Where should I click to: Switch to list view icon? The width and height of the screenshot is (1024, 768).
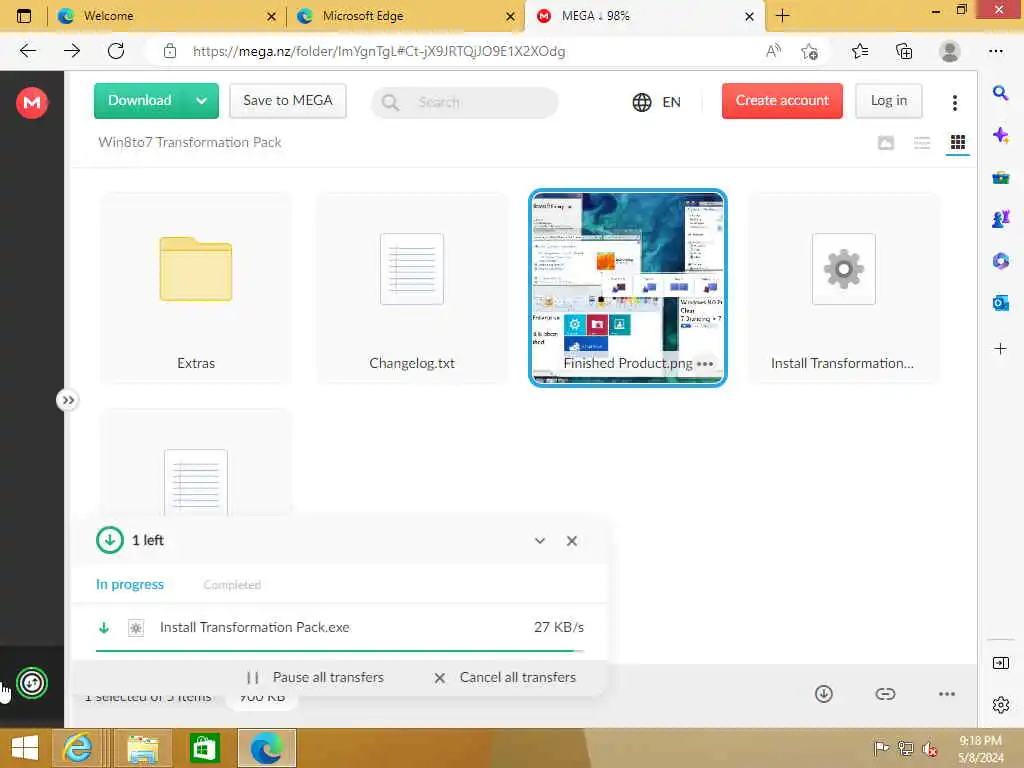921,142
